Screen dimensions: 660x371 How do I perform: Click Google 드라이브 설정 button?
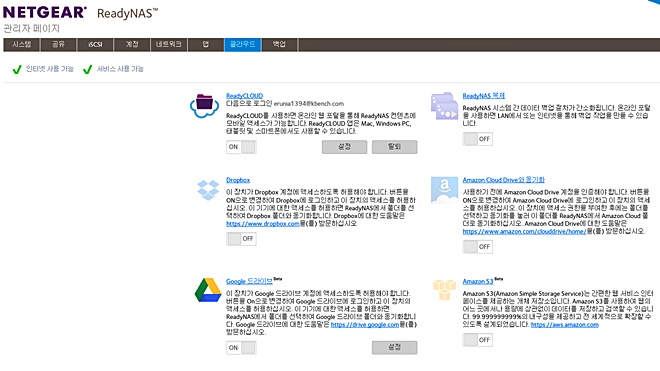[394, 347]
